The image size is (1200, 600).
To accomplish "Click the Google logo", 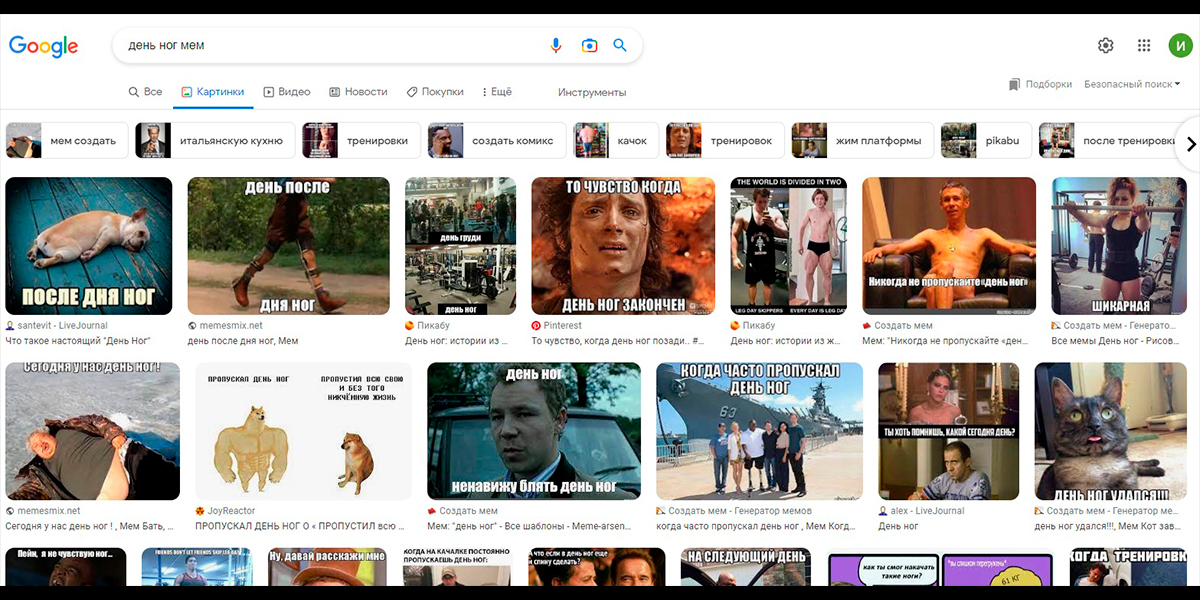I will [x=43, y=46].
